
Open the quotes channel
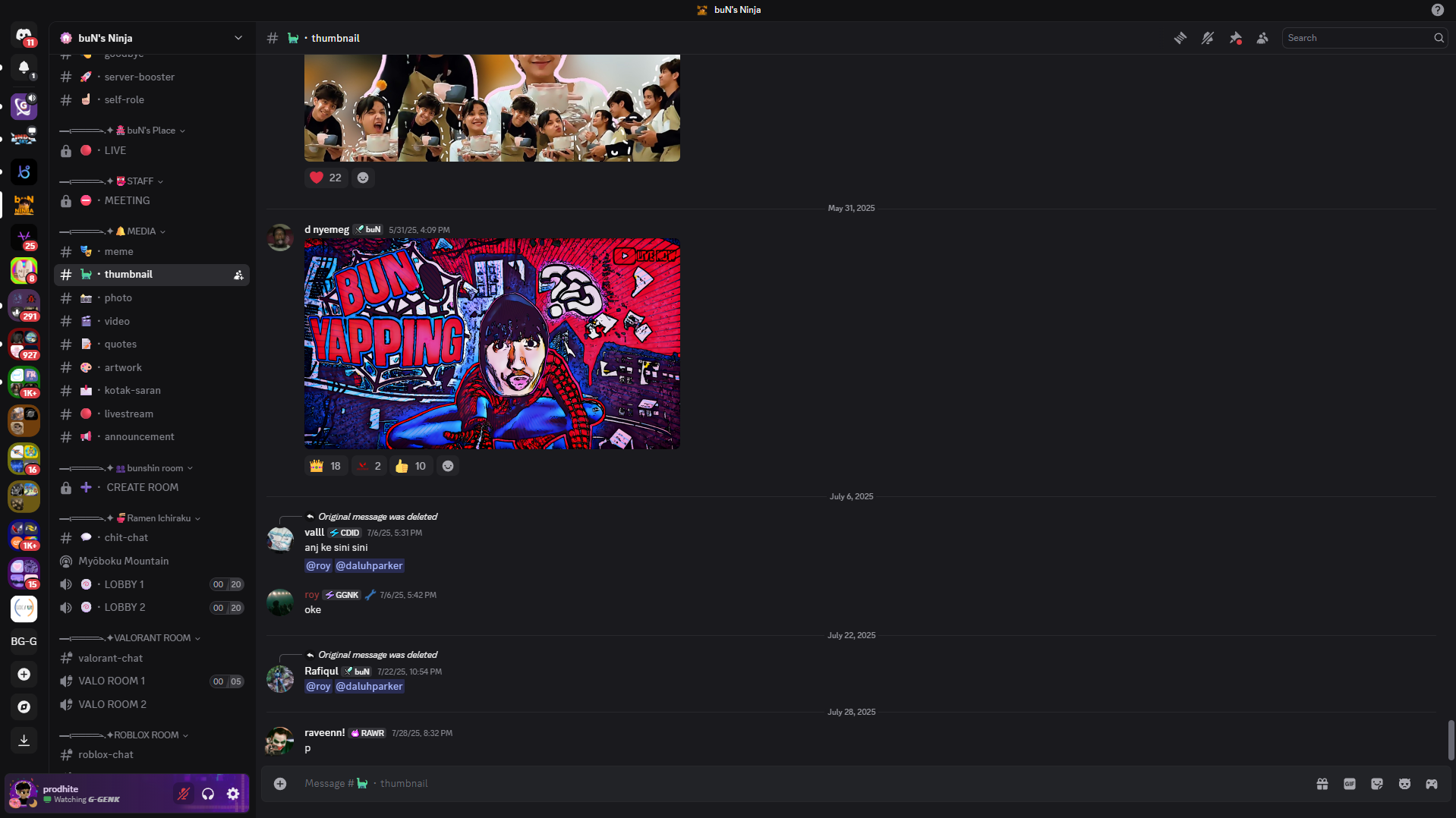[x=152, y=344]
